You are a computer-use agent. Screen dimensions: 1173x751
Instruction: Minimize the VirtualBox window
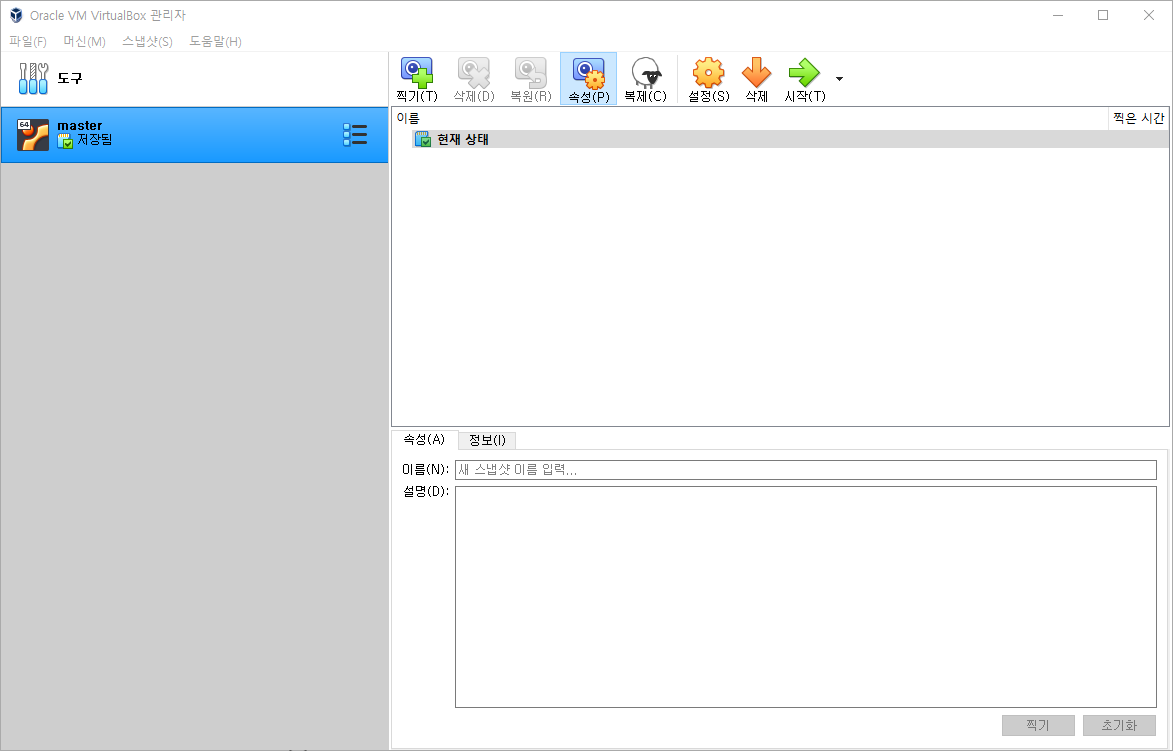[1058, 15]
